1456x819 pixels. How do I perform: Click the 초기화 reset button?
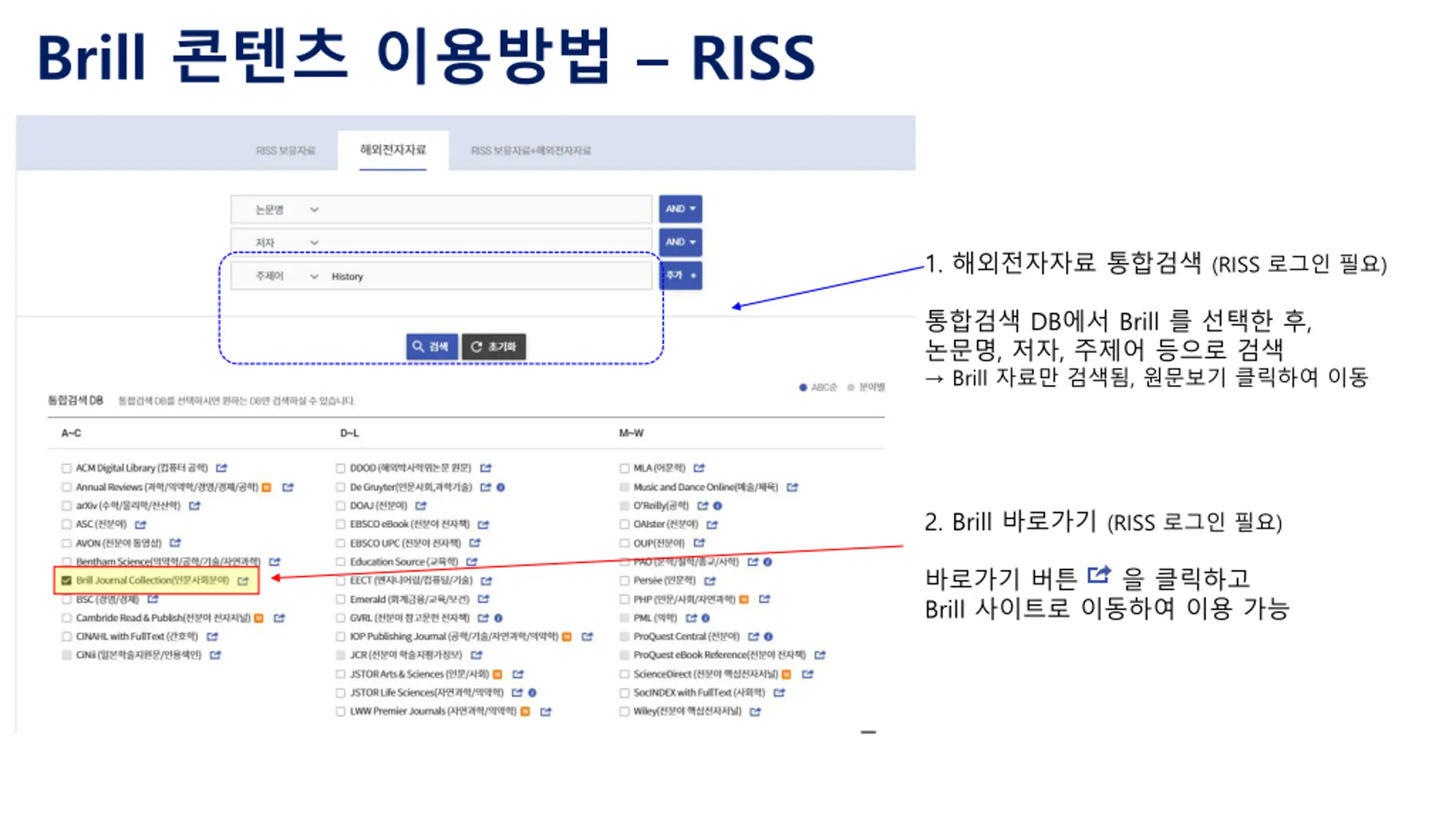pyautogui.click(x=494, y=346)
